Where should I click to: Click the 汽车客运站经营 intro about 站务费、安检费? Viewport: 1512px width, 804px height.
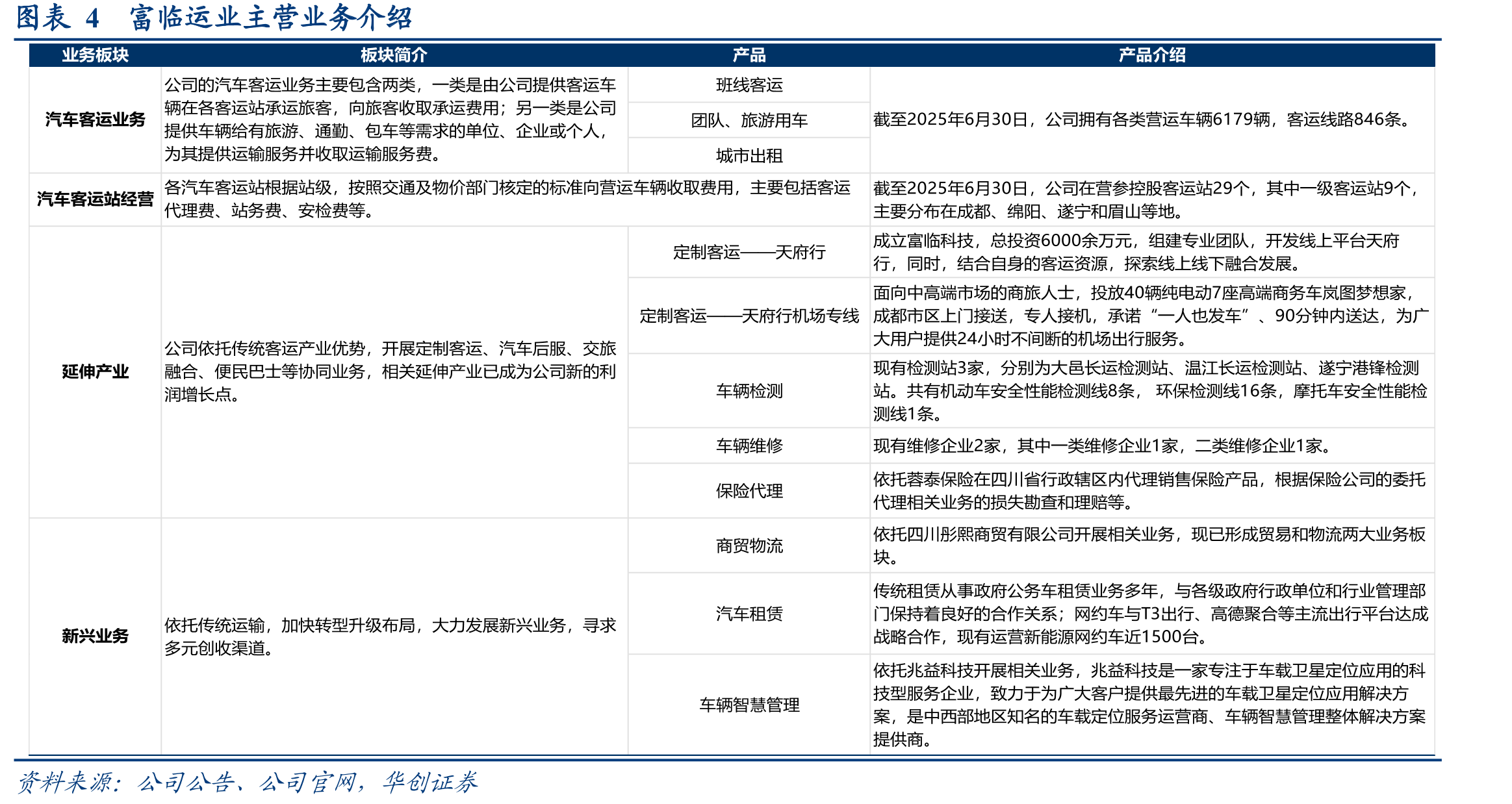(x=507, y=199)
